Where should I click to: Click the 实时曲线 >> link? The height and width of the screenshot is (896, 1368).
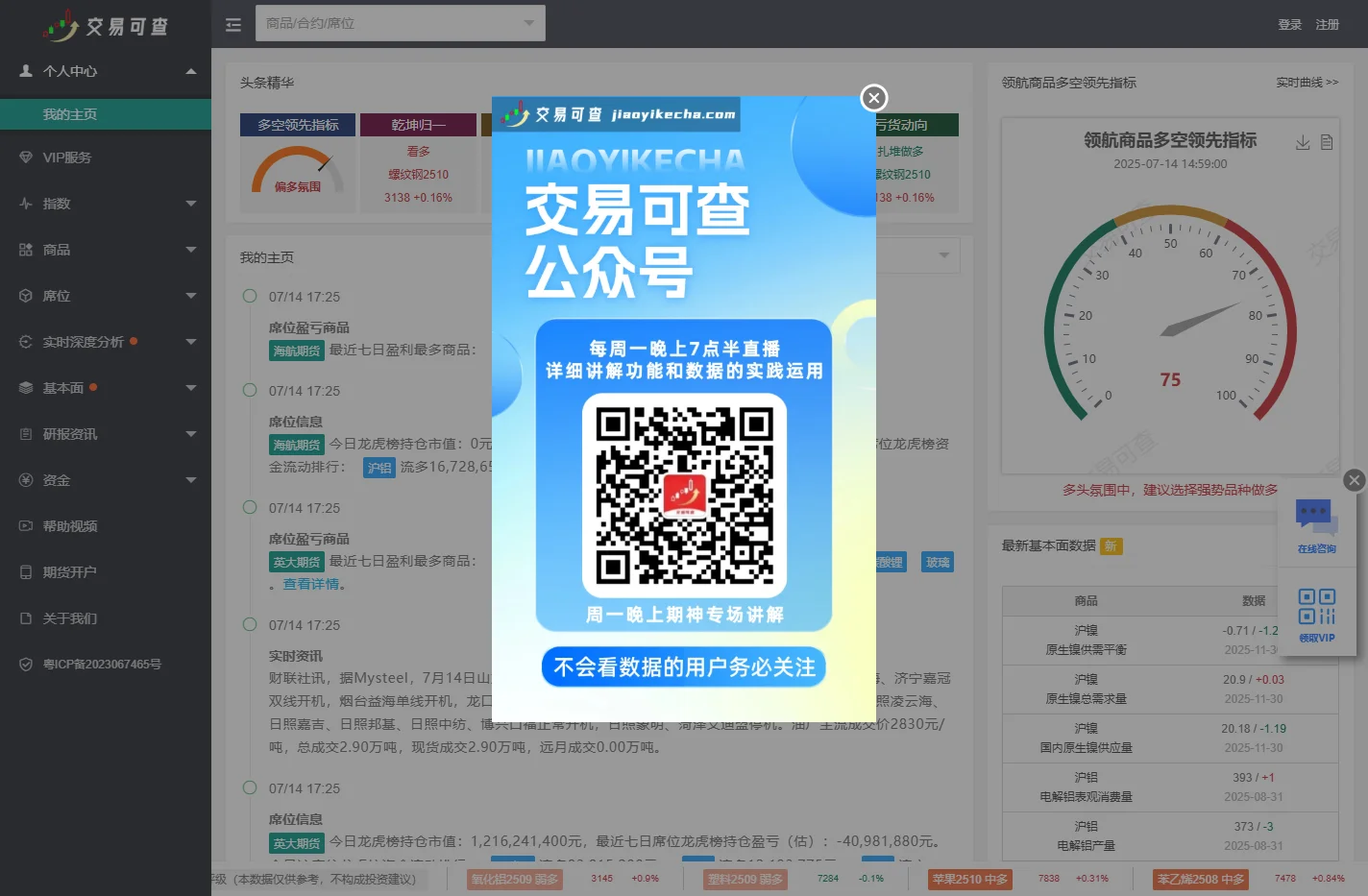[x=1307, y=83]
